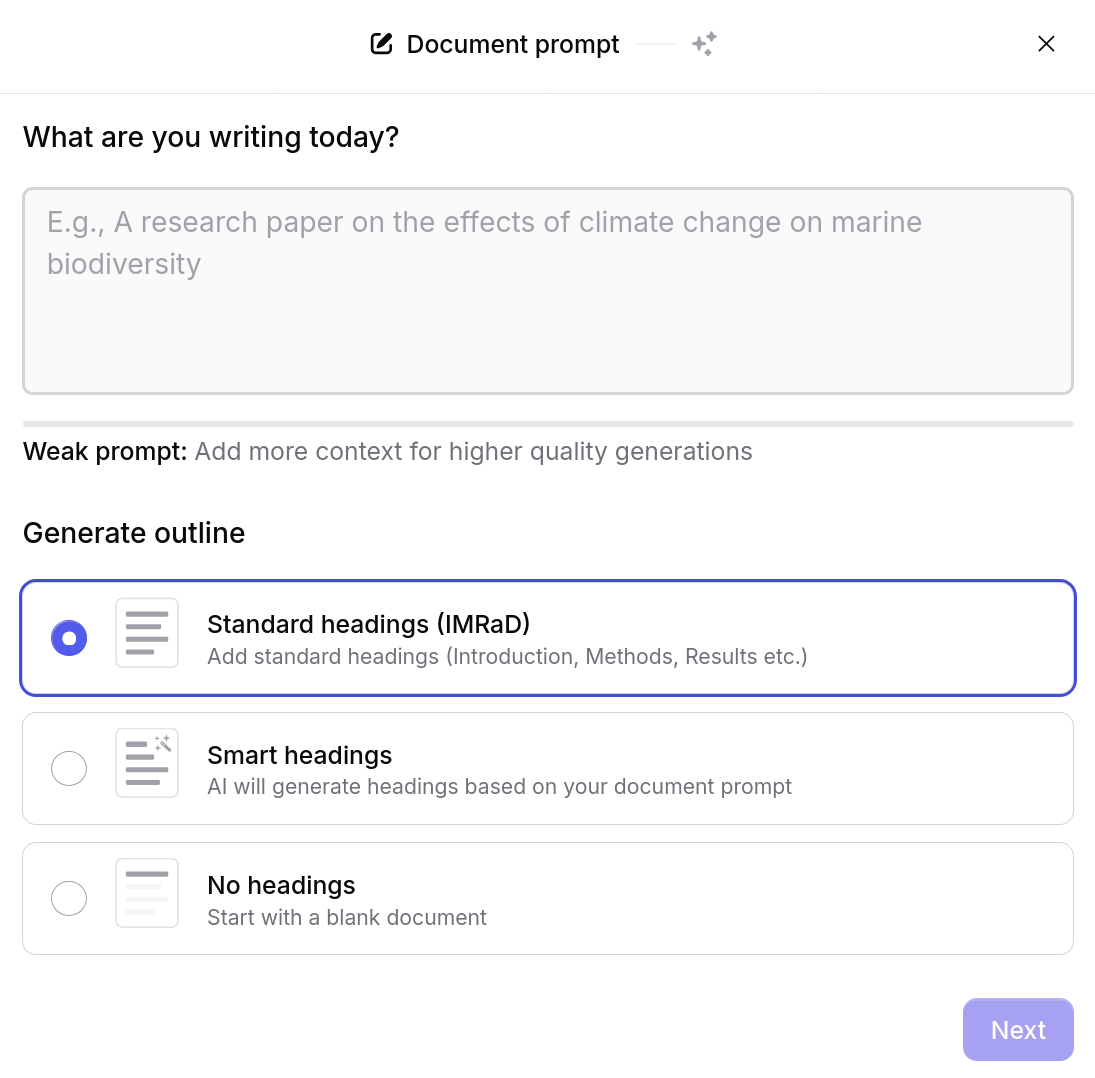Click the Generate outline heading
Viewport: 1095px width, 1078px height.
[134, 533]
